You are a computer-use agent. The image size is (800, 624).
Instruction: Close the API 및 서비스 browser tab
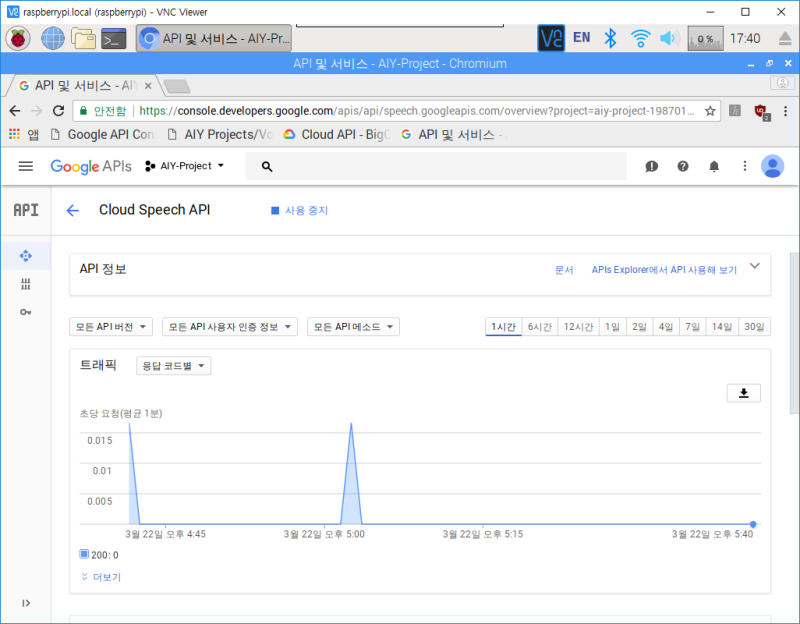tap(148, 86)
